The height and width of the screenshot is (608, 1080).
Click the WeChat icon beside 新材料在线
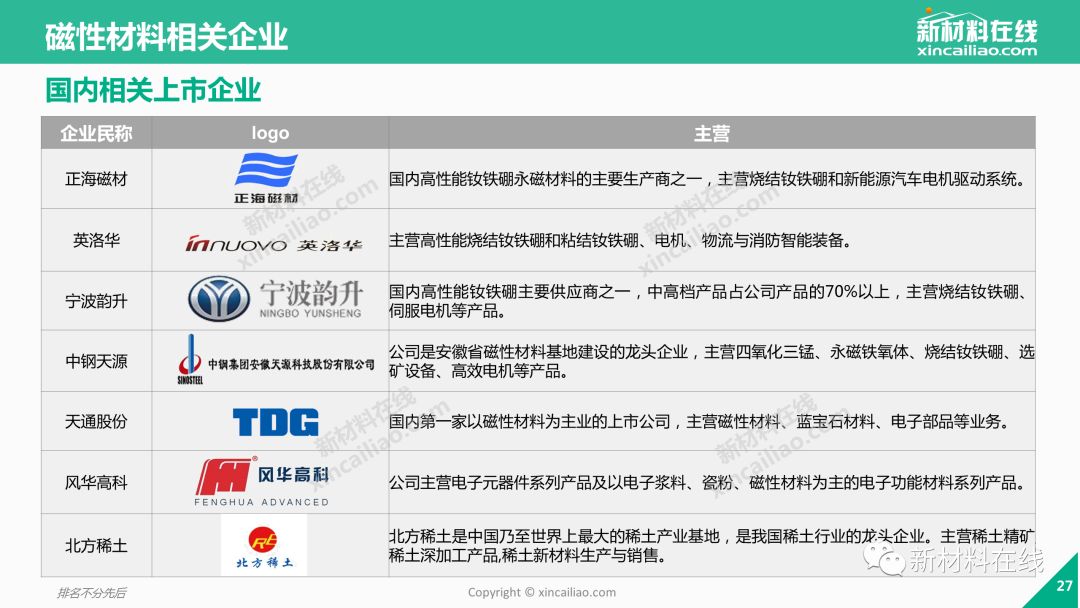point(884,559)
